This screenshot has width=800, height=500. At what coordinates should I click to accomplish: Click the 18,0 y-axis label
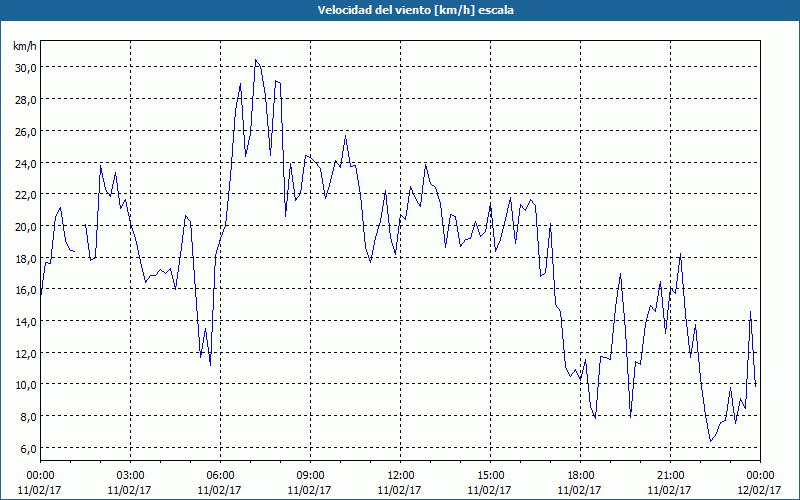pos(25,258)
